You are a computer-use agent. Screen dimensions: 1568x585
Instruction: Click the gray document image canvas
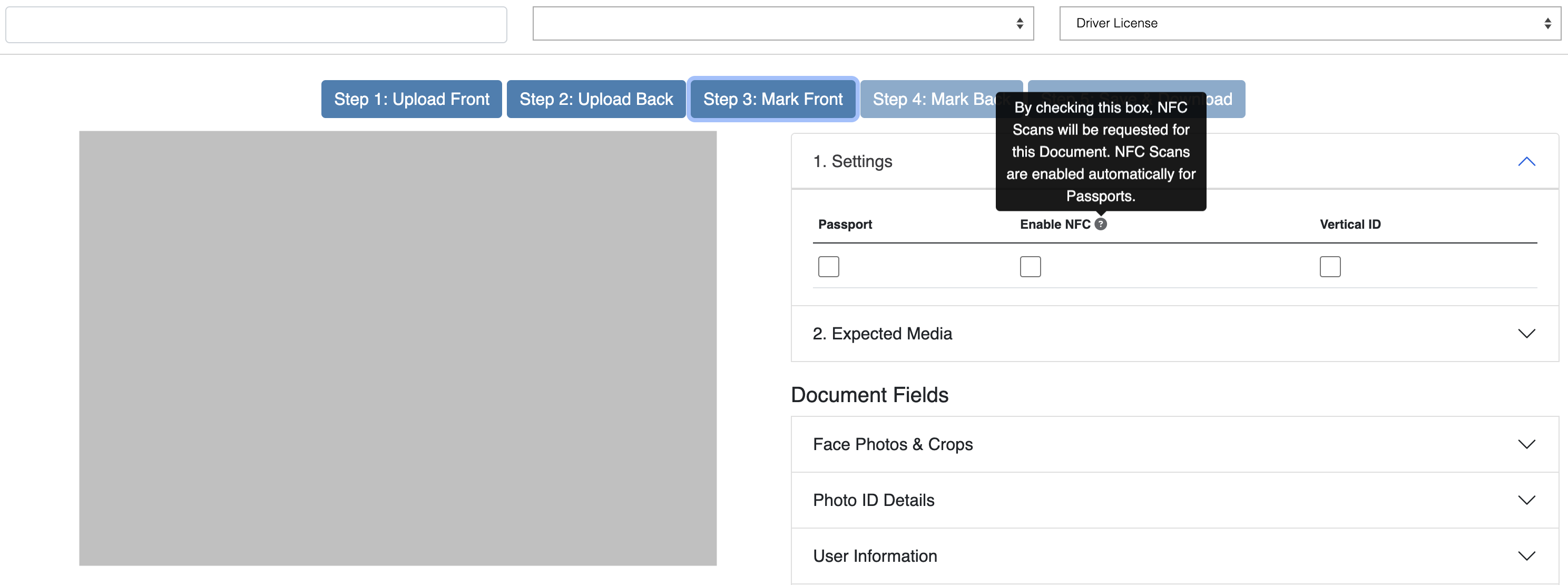[397, 348]
